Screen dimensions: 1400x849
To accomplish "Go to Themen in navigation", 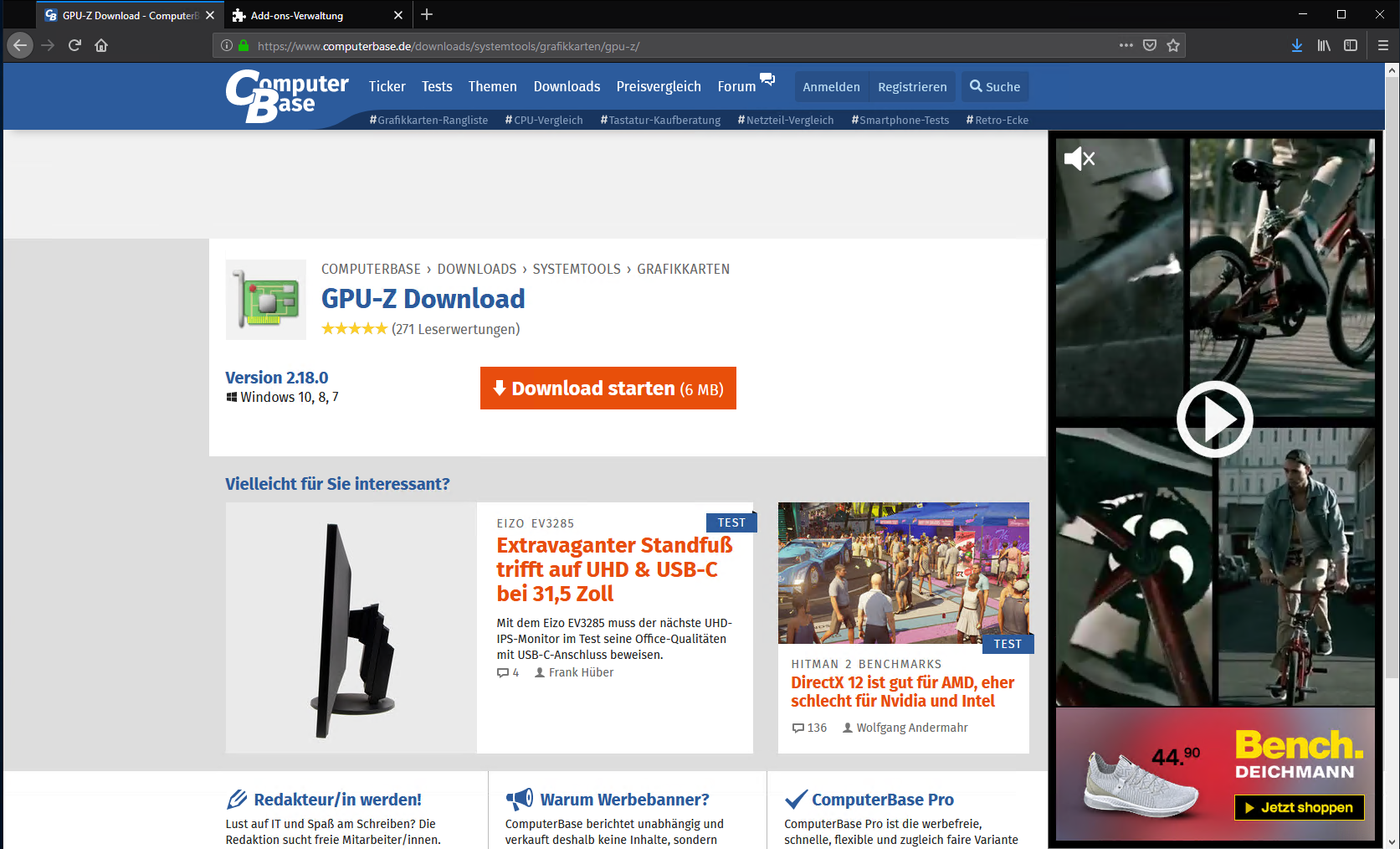I will [492, 86].
